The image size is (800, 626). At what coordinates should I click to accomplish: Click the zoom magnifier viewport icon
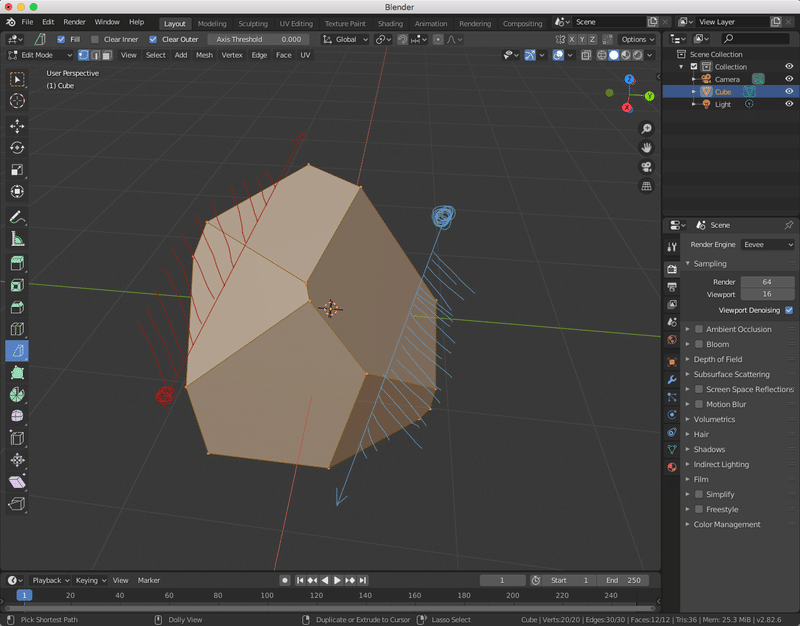click(x=647, y=129)
